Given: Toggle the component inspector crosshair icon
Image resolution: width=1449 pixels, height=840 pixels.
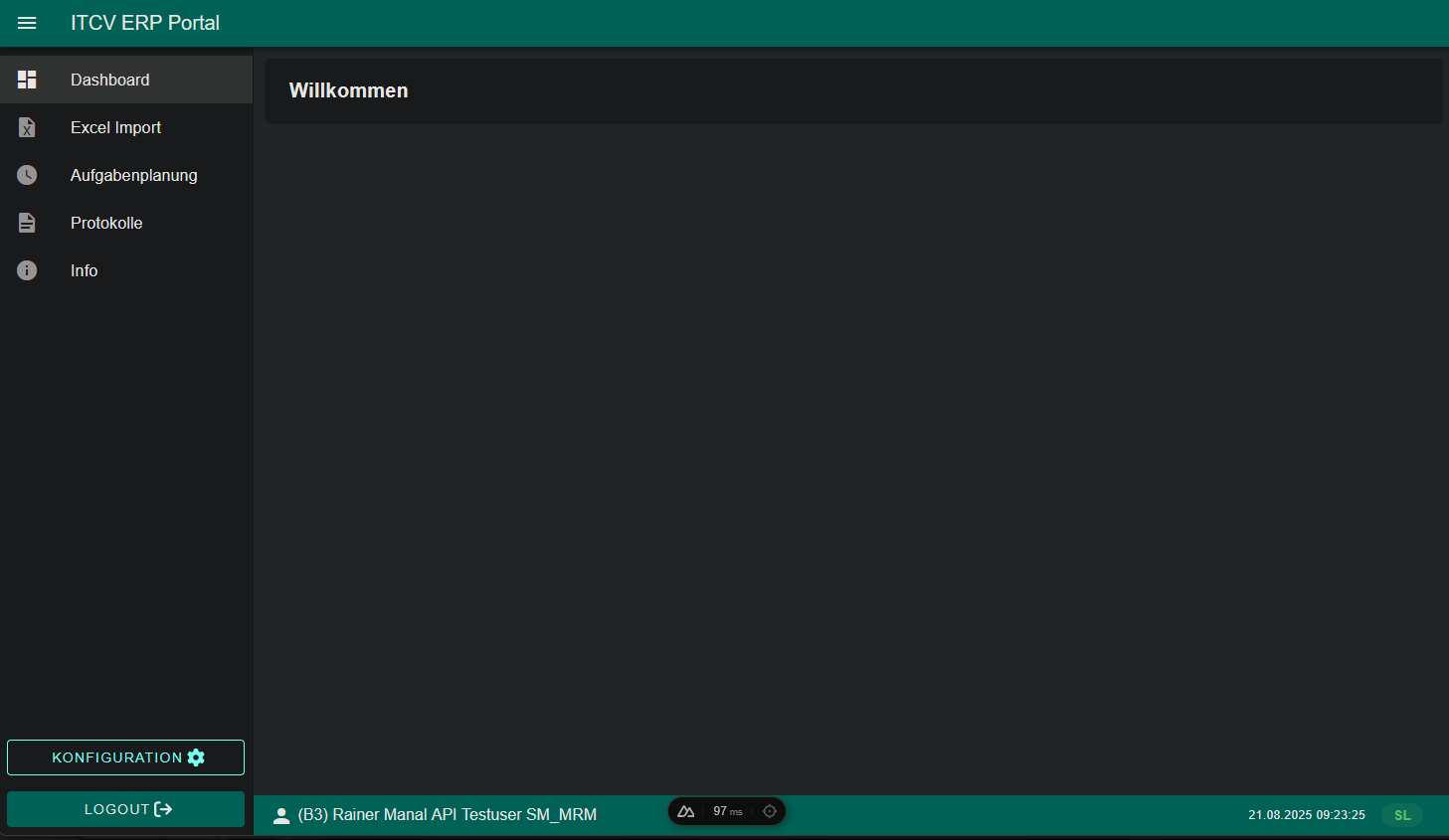Looking at the screenshot, I should tap(770, 811).
